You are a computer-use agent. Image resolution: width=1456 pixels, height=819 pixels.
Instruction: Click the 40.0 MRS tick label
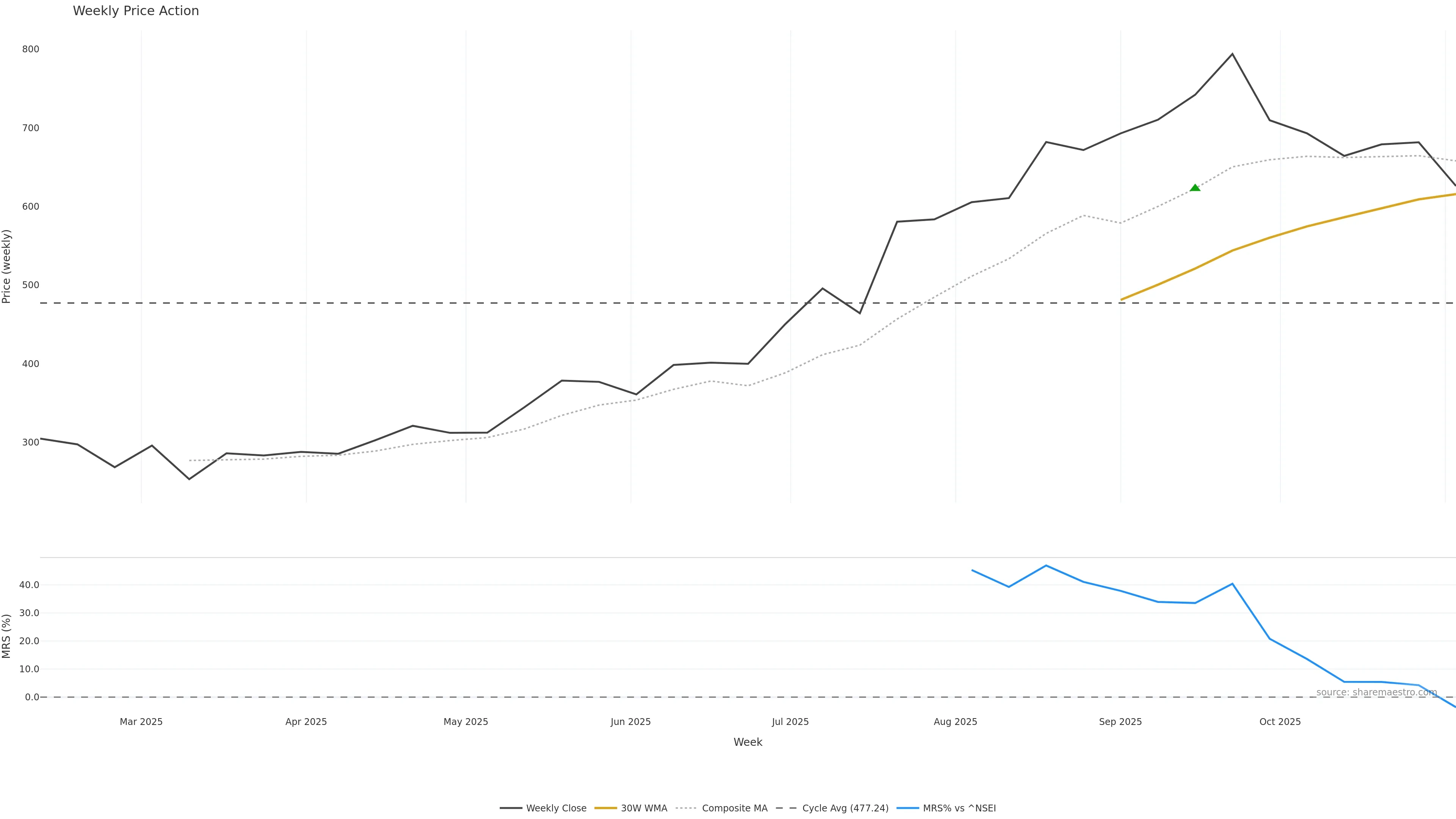(x=29, y=585)
